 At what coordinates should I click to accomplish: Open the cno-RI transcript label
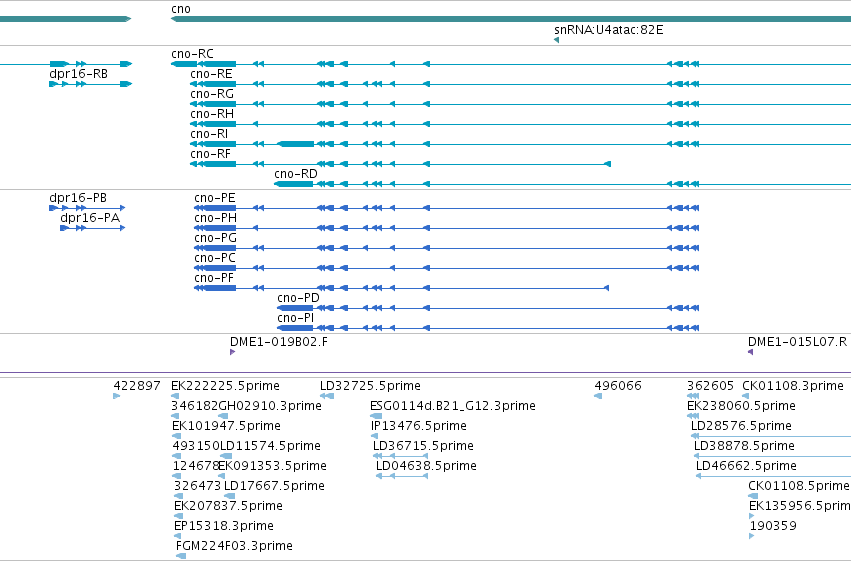[209, 134]
